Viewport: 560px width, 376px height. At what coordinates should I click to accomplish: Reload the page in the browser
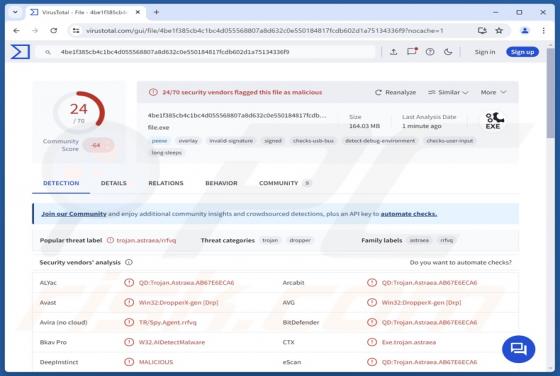54,31
